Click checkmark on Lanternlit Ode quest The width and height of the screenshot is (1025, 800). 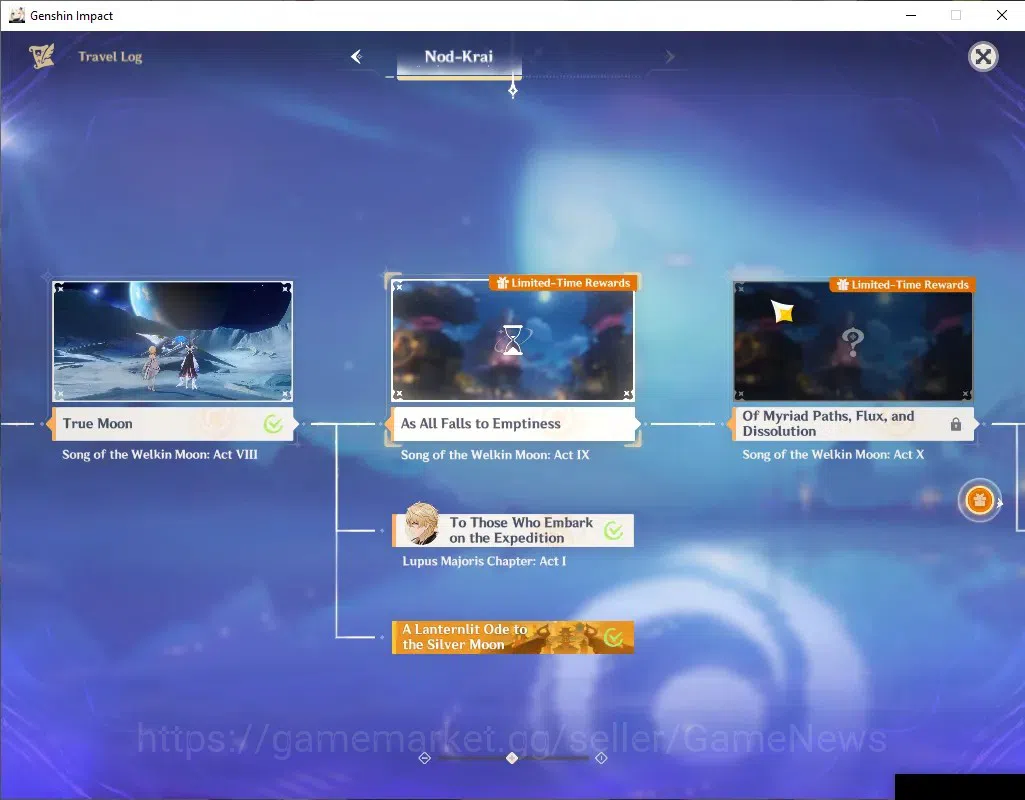[x=613, y=637]
